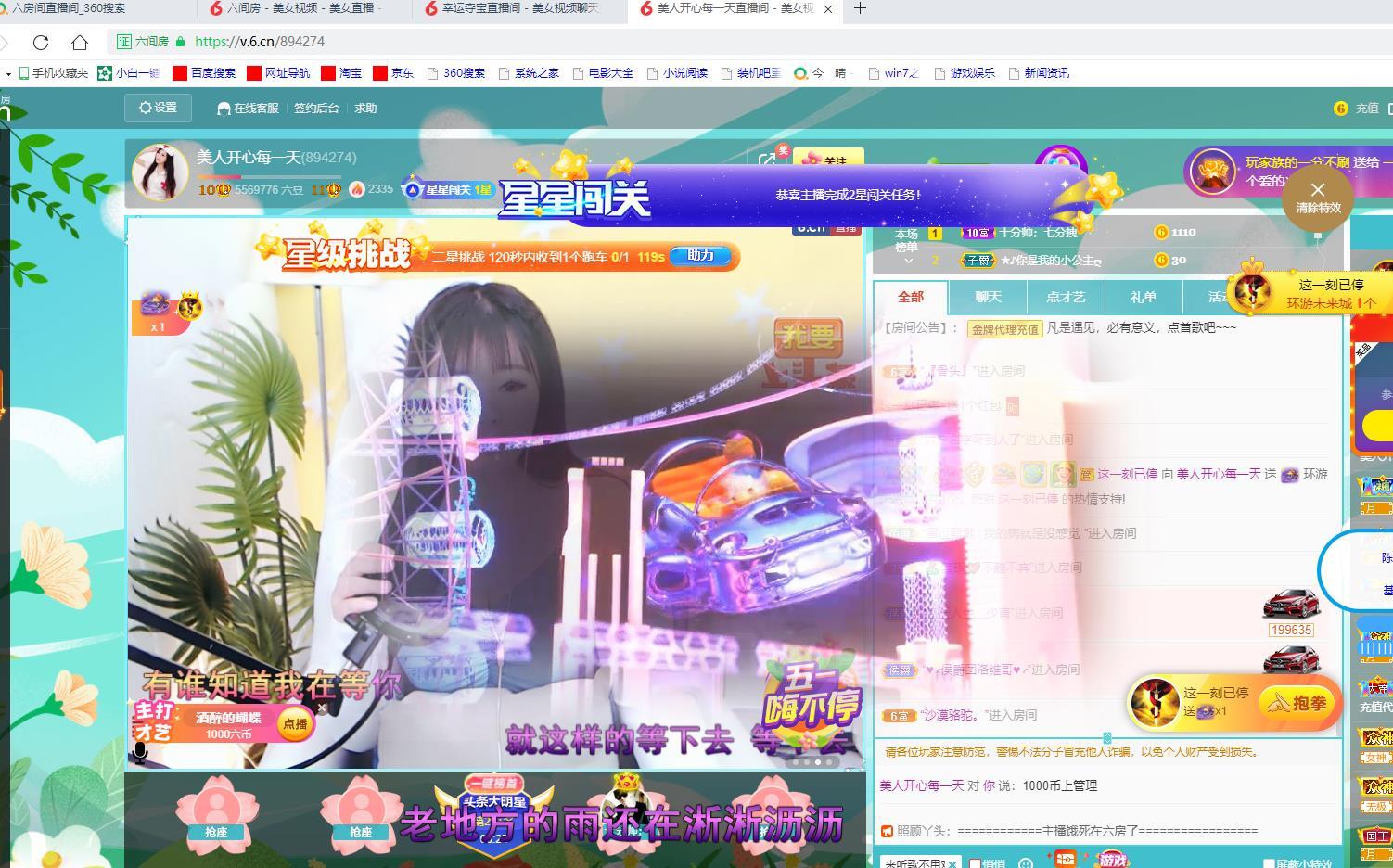Go to the browser home page icon
Screen dimensions: 1393x868
pyautogui.click(x=80, y=42)
